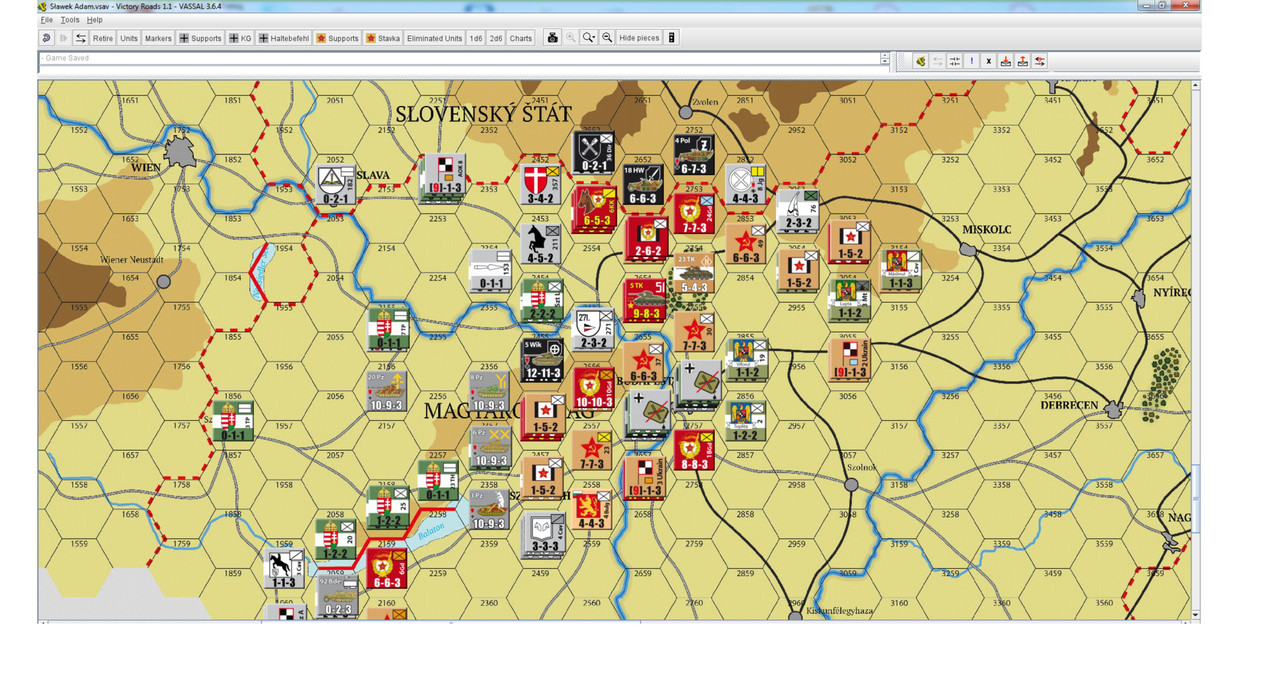The height and width of the screenshot is (693, 1280).
Task: Select the crossed-hammers 0-2-1 black counter
Action: tap(593, 152)
